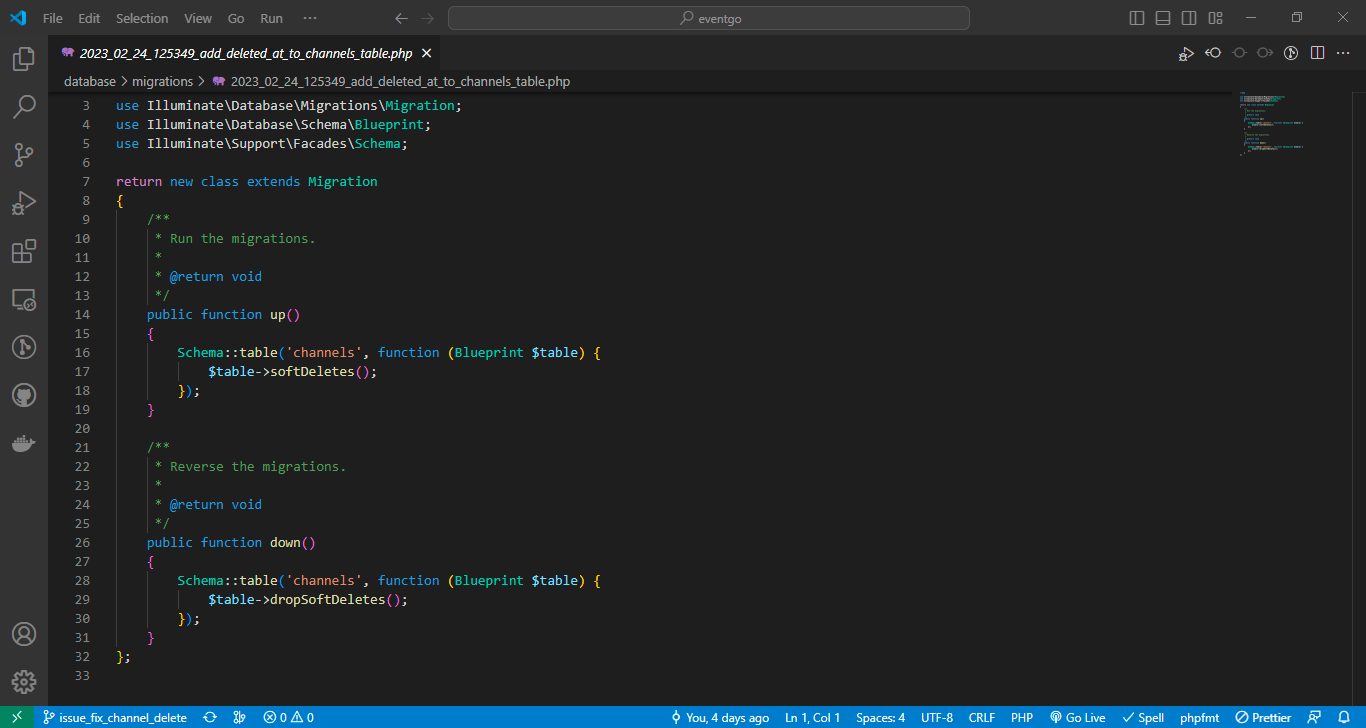Open the Docker view in activity bar
Image resolution: width=1366 pixels, height=728 pixels.
pyautogui.click(x=24, y=443)
